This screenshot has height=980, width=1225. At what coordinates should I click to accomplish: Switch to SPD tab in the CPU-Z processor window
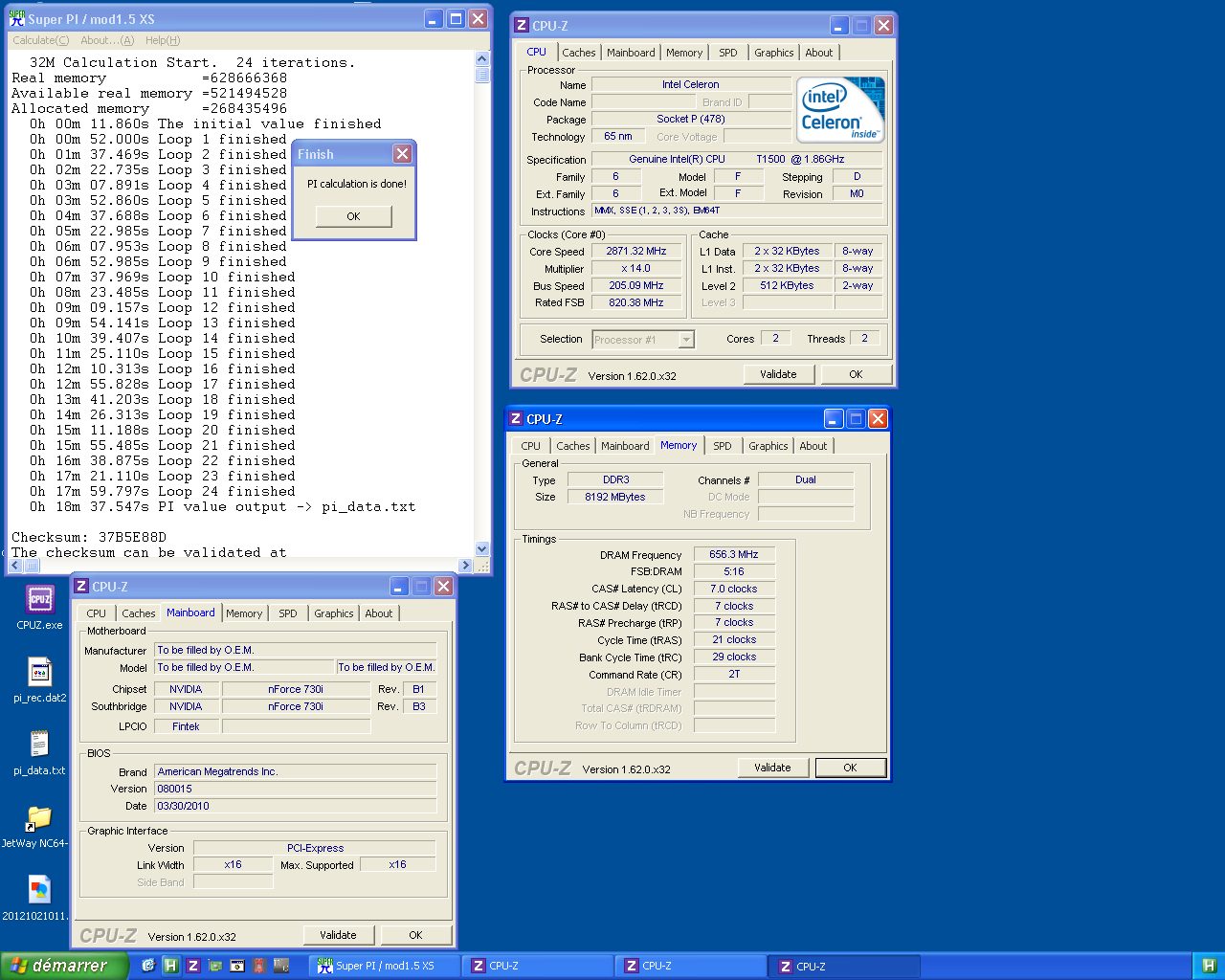click(728, 53)
